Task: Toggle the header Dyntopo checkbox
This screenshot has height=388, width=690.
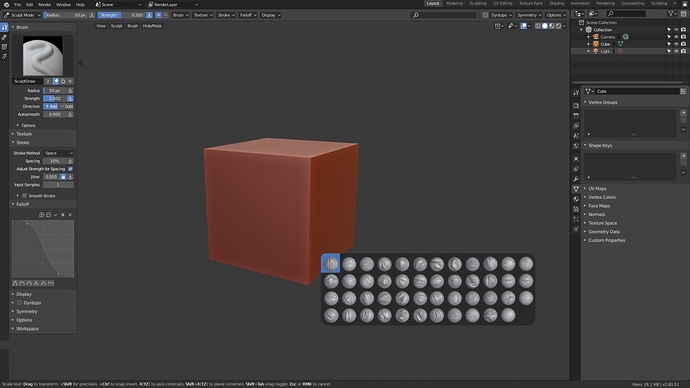Action: tap(485, 15)
